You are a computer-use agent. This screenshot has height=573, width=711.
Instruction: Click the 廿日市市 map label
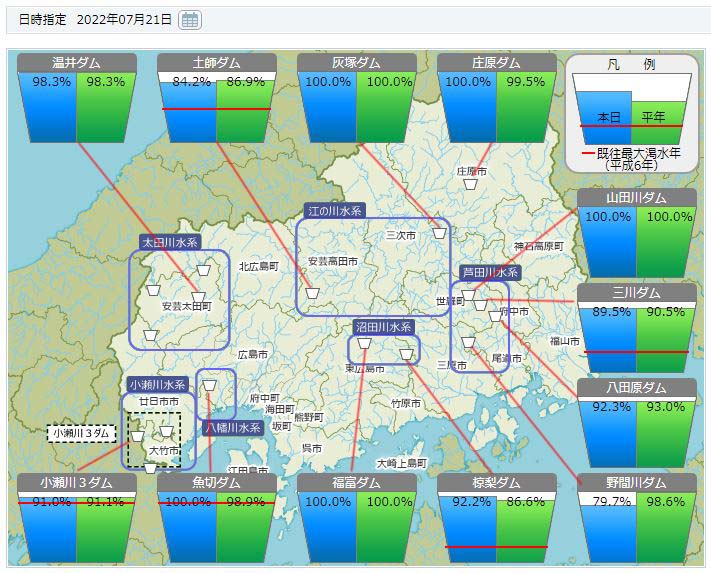(x=159, y=401)
